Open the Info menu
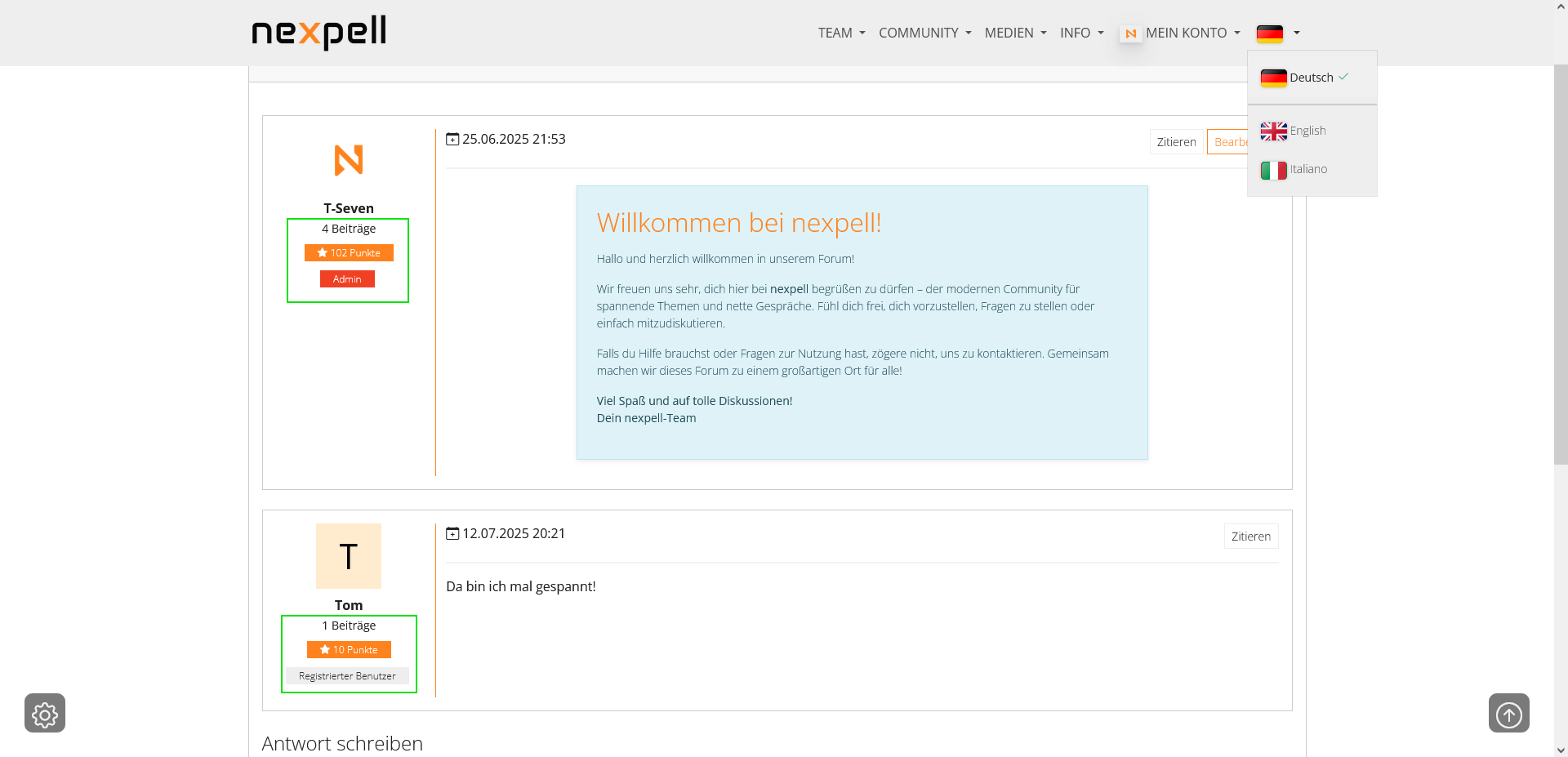1568x757 pixels. (1081, 33)
